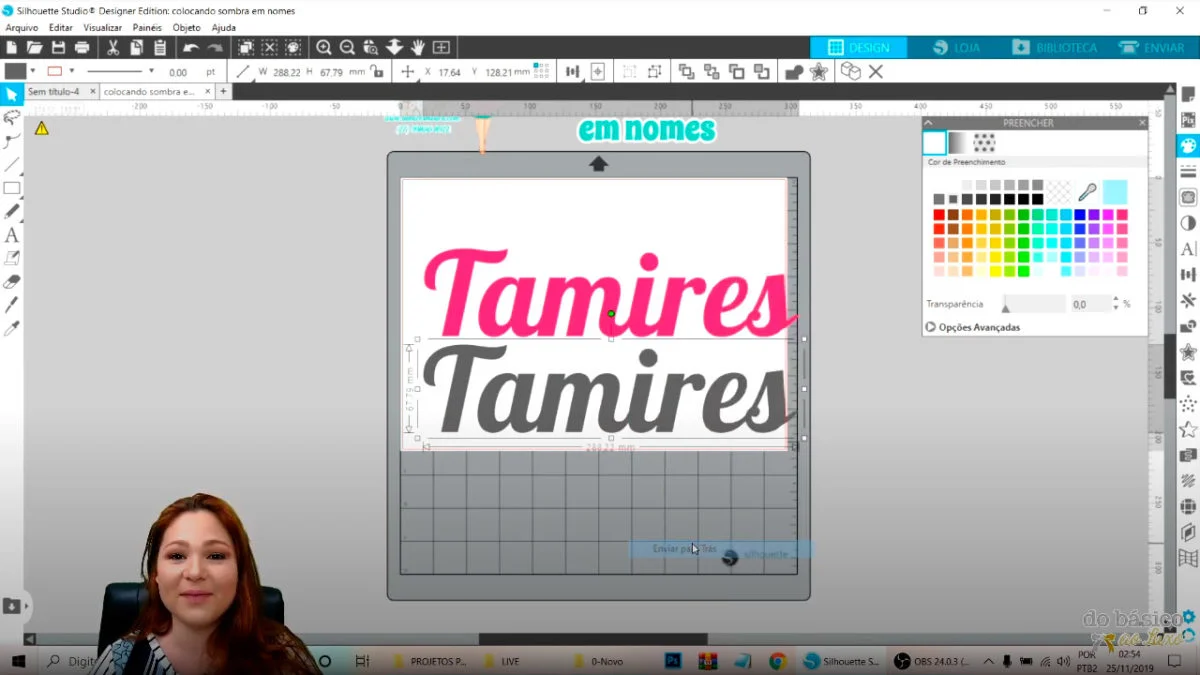Click the Group objects icon in toolbar

629,72
